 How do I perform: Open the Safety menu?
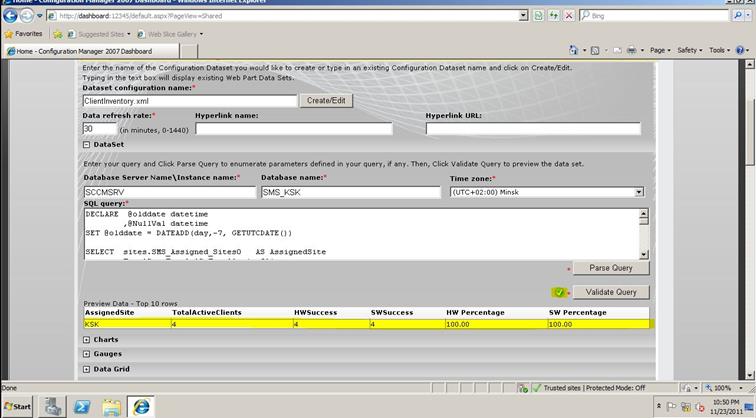pyautogui.click(x=690, y=50)
